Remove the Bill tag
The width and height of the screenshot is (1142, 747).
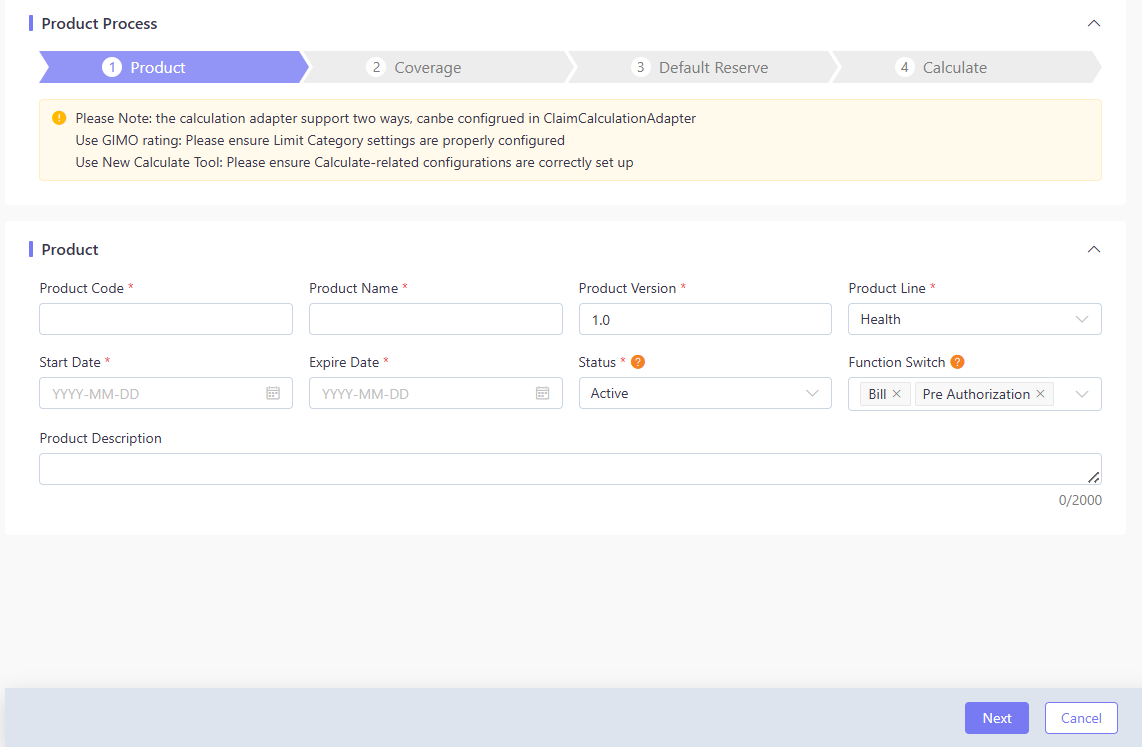897,394
